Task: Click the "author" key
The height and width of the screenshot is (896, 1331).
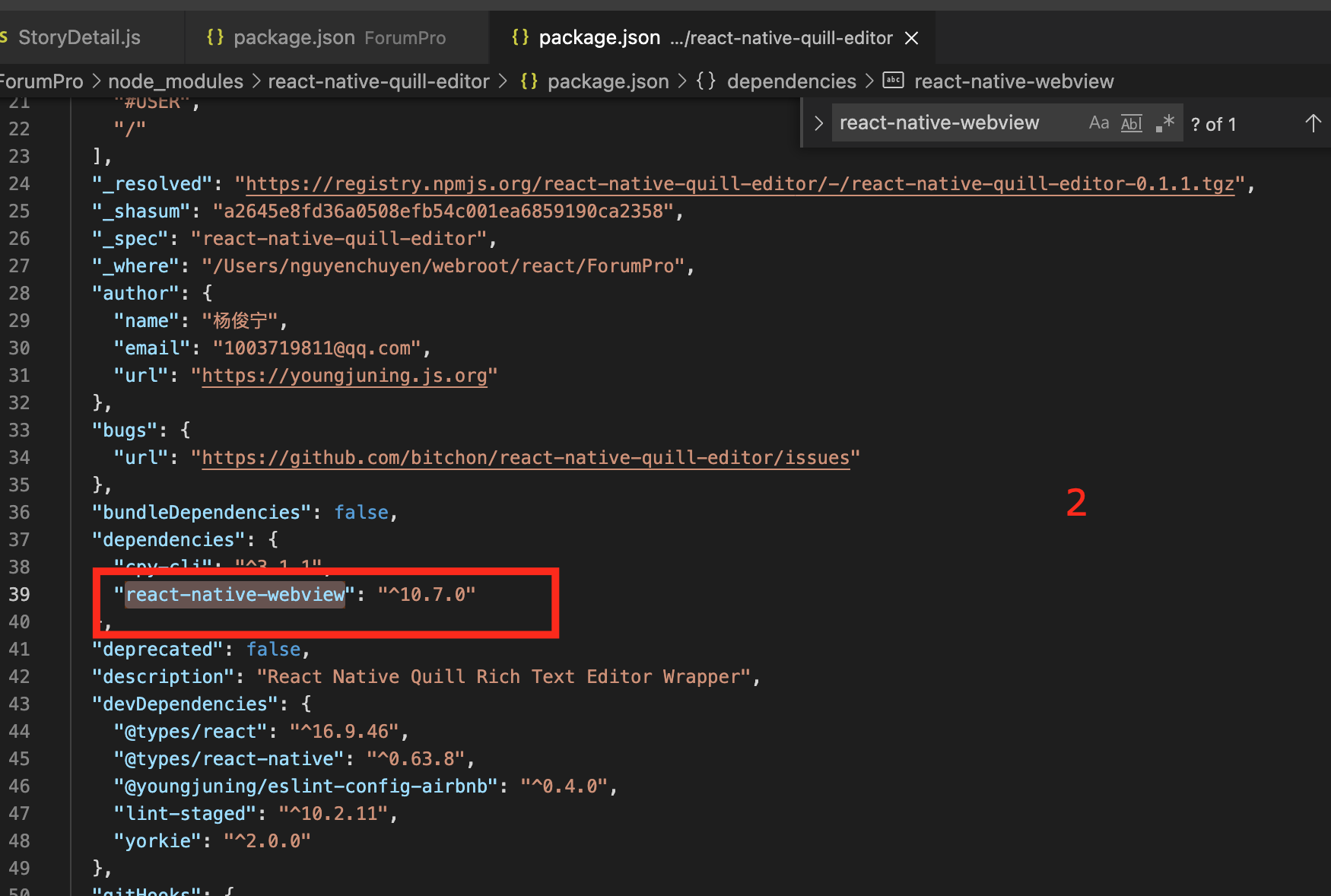Action: point(135,294)
